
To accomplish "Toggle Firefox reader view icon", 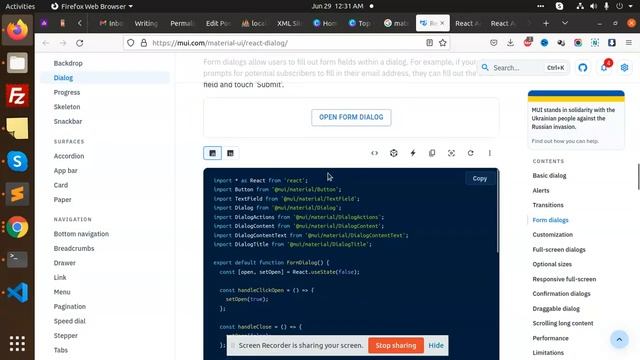I will coord(429,43).
